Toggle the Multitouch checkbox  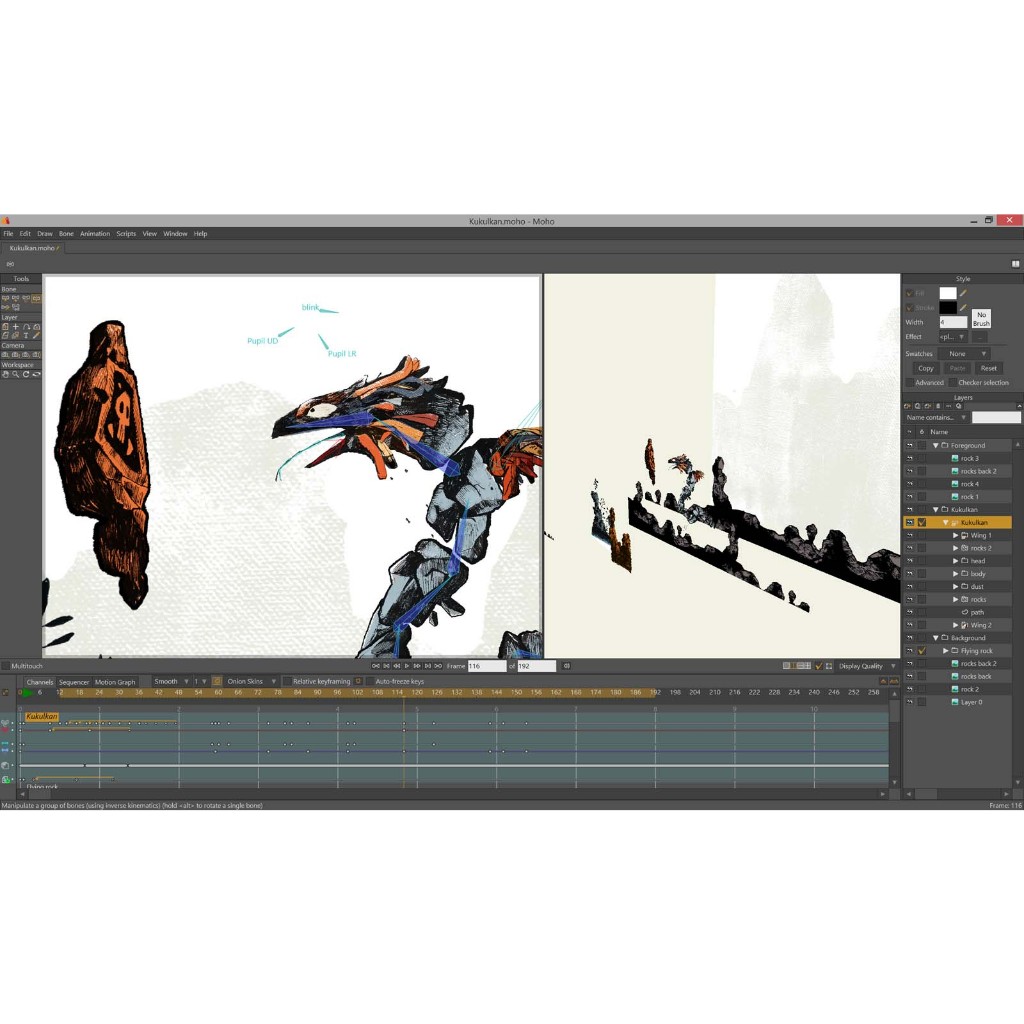(5, 666)
